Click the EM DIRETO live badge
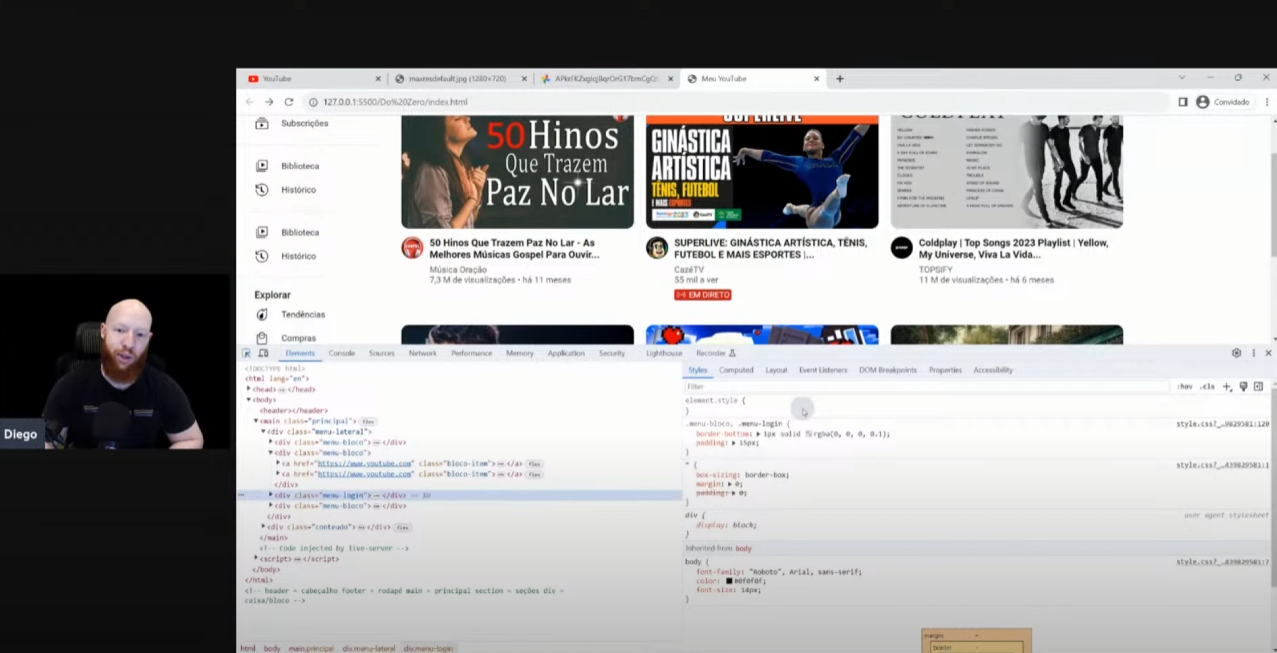Screen dimensions: 1277x653 [x=703, y=295]
